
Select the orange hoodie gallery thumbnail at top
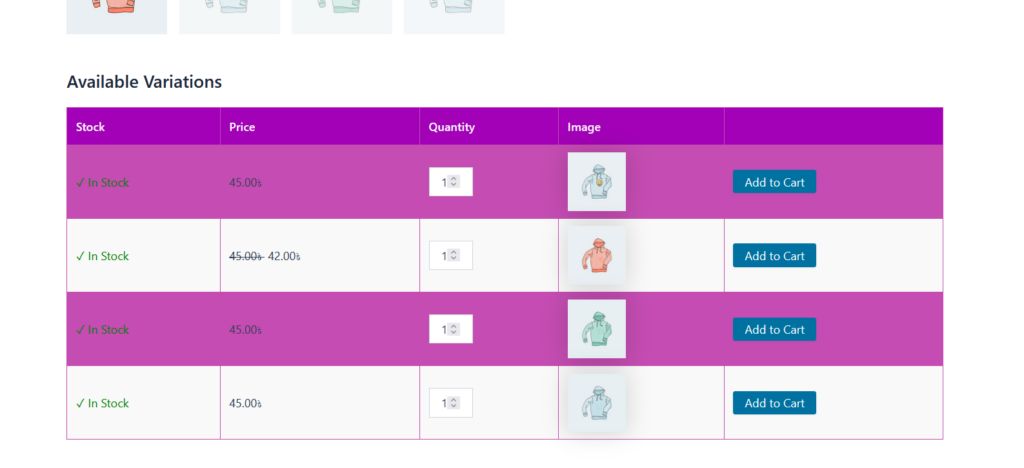tap(116, 15)
